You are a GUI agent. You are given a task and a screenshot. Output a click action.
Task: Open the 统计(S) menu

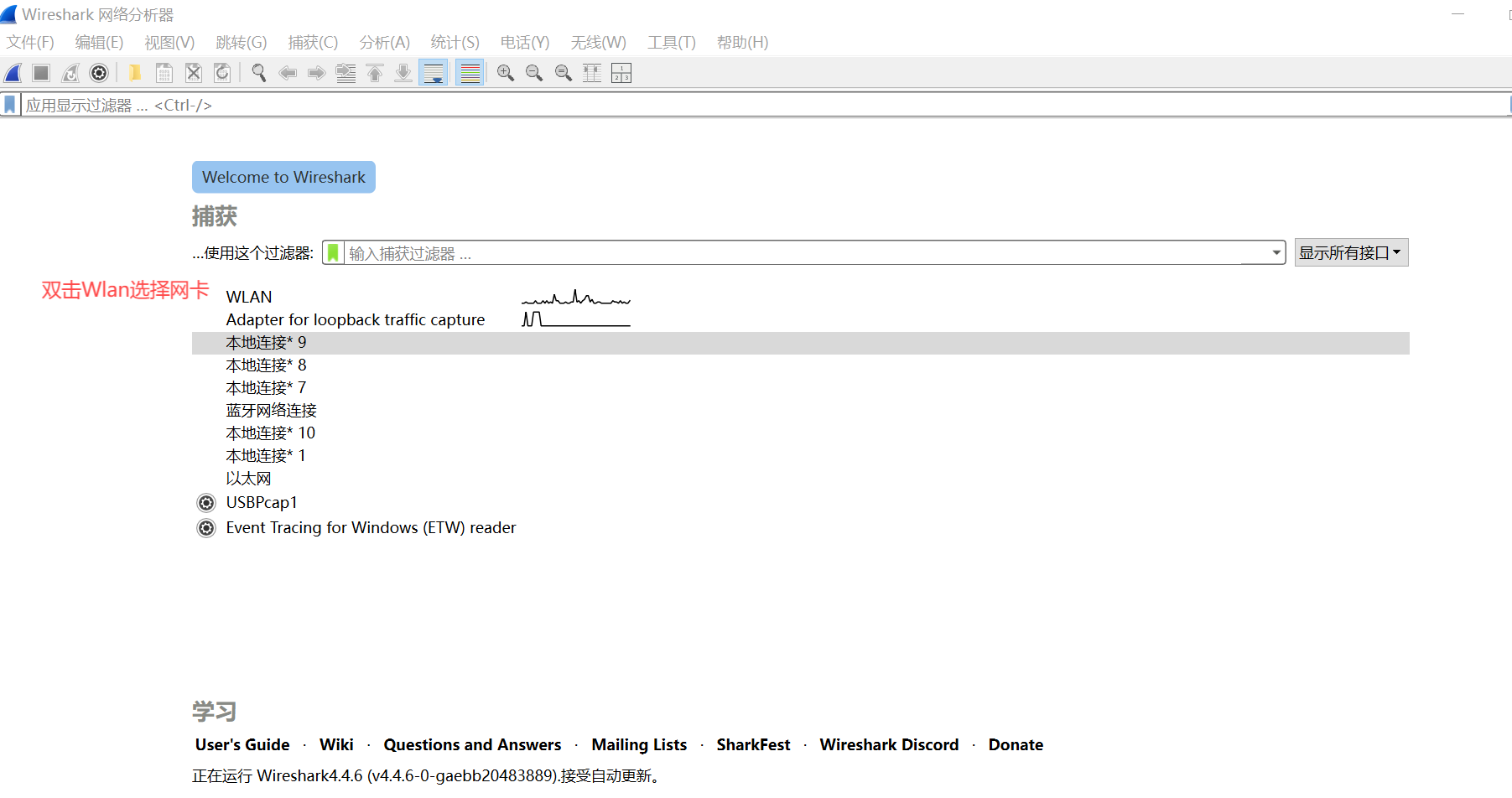point(455,42)
